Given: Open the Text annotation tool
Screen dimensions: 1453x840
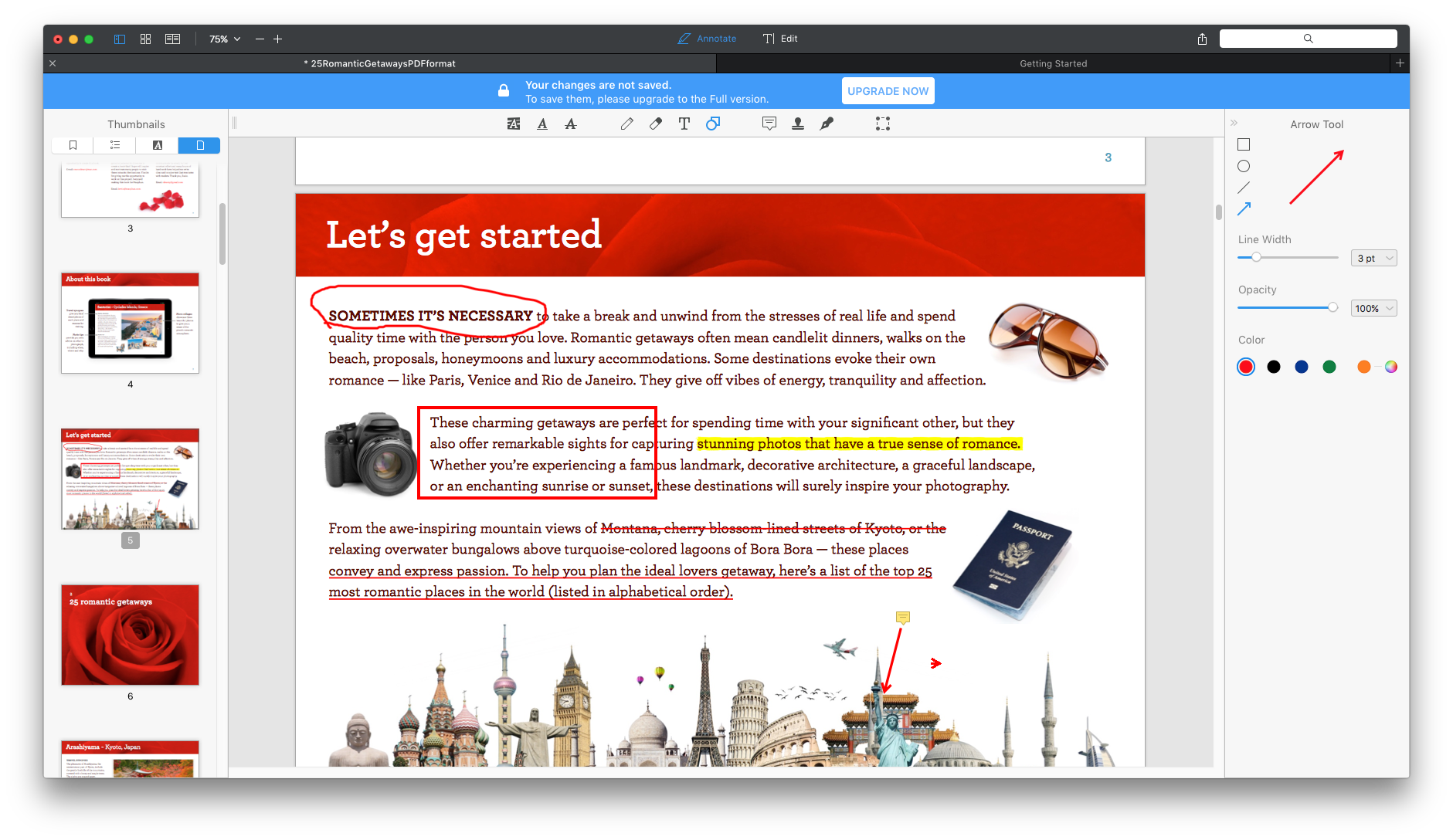Looking at the screenshot, I should (x=684, y=123).
